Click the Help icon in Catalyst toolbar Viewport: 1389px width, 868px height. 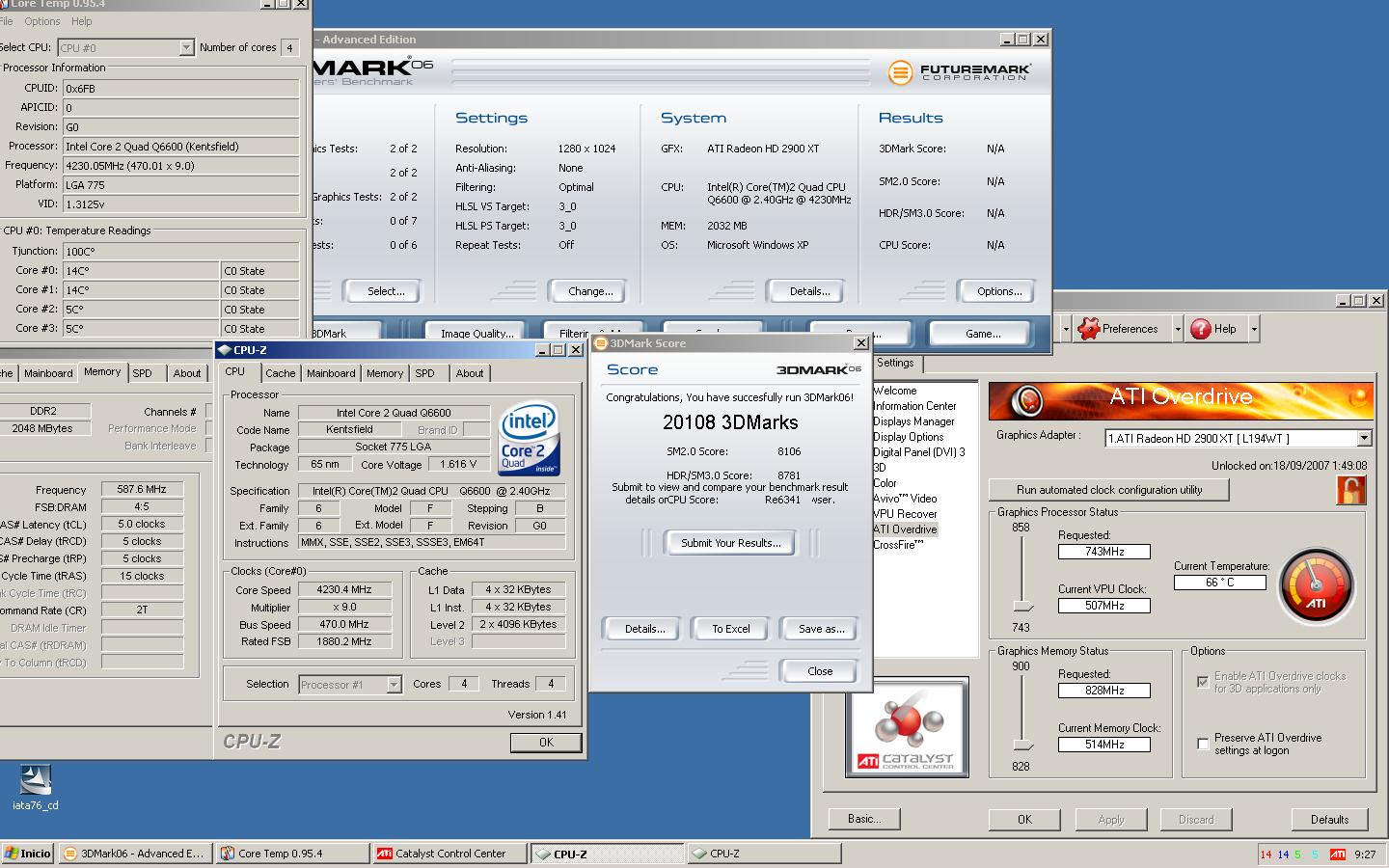pyautogui.click(x=1200, y=329)
